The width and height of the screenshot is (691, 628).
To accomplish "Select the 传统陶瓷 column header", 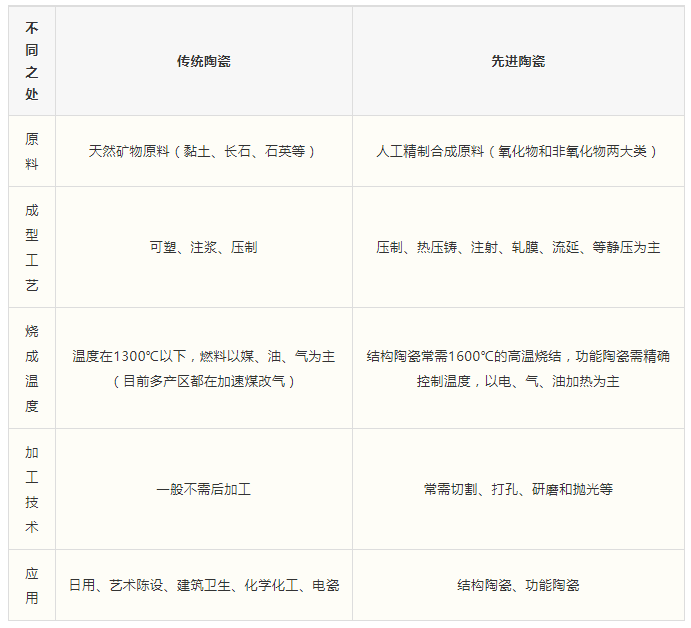I will pos(203,61).
